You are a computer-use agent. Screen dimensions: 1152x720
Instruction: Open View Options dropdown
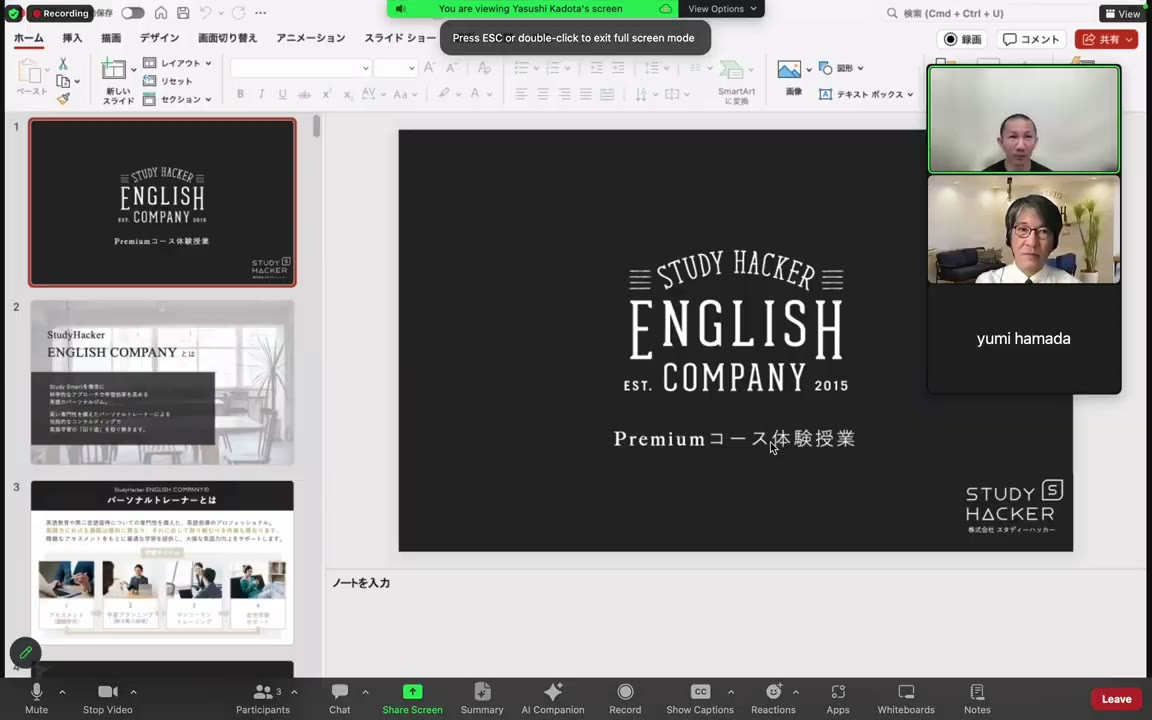(721, 9)
